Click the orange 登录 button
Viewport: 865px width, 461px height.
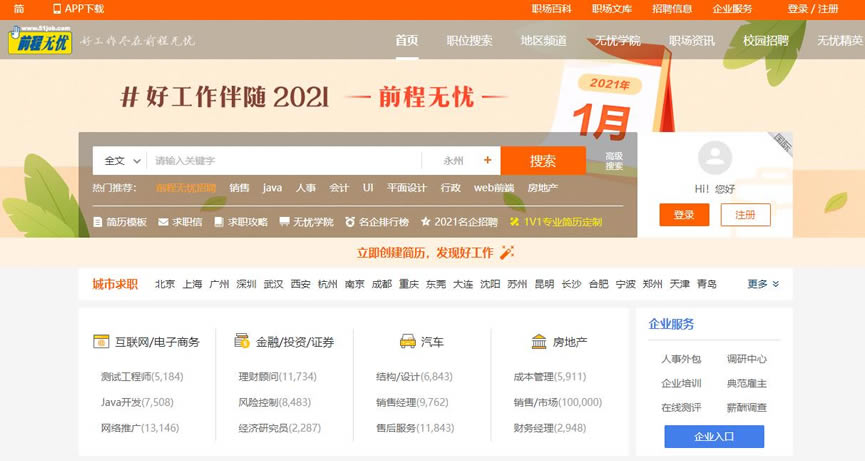click(684, 215)
